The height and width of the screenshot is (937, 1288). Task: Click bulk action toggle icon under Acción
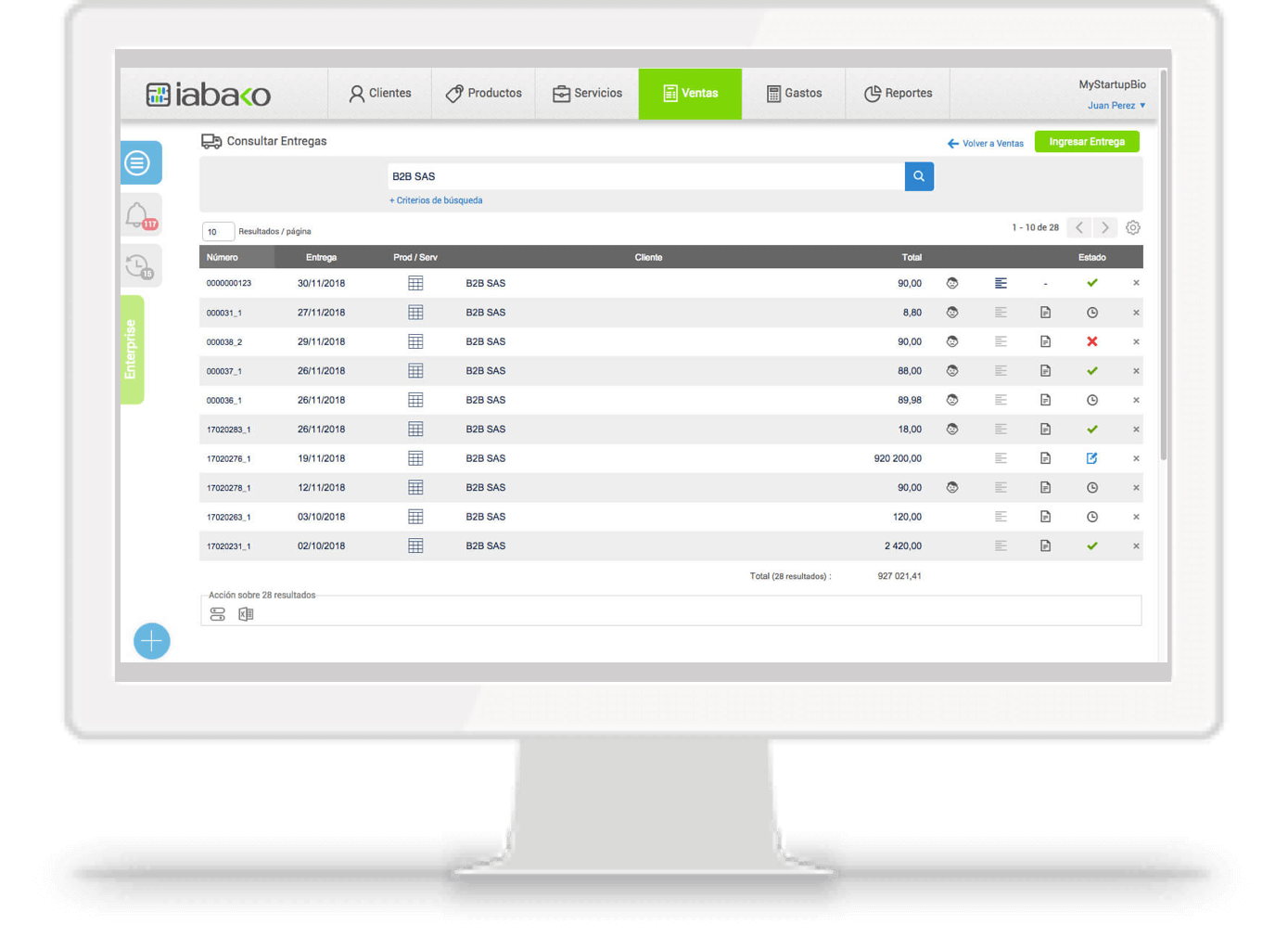(x=218, y=614)
